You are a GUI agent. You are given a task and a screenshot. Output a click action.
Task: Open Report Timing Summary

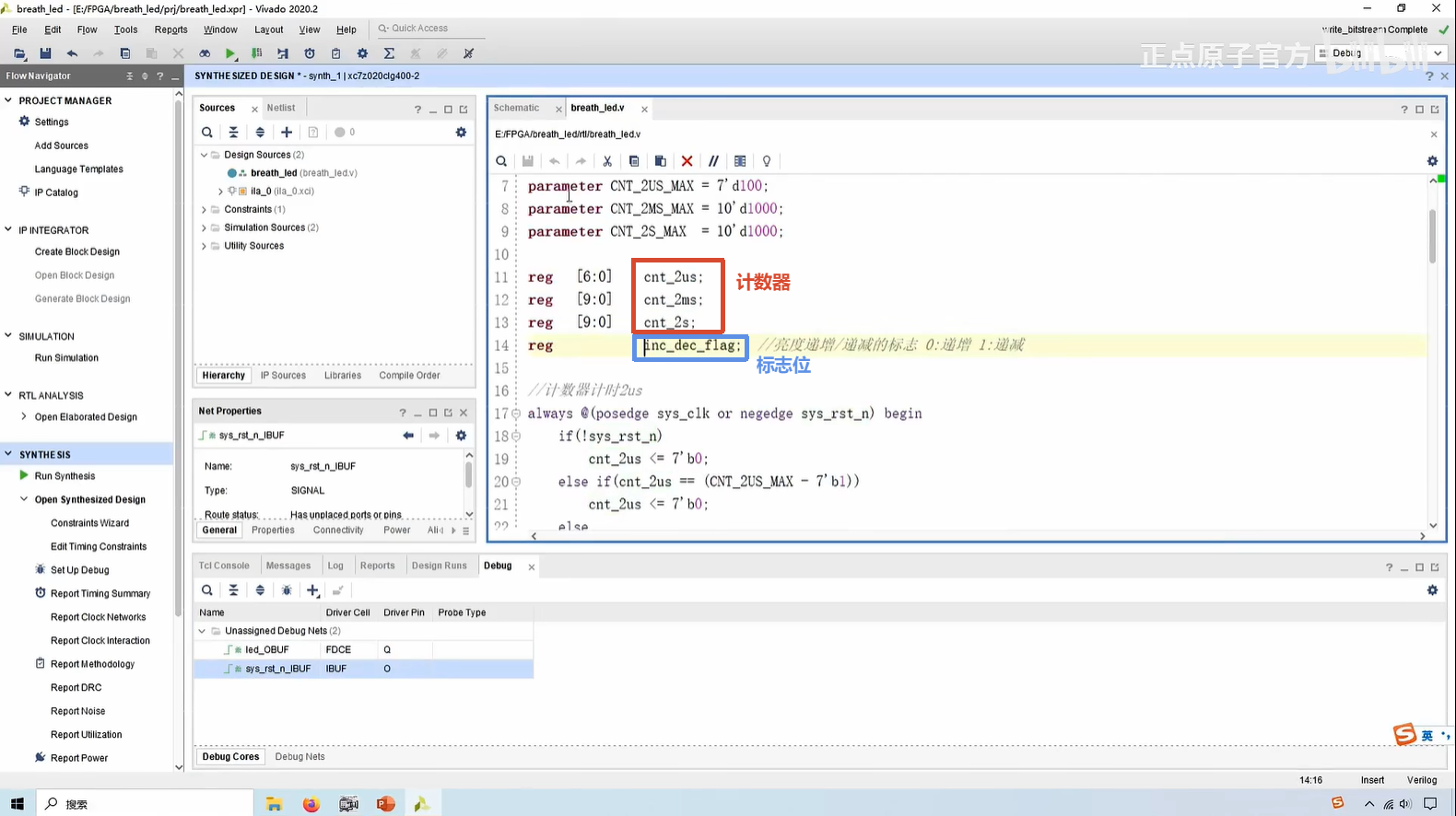[x=100, y=593]
